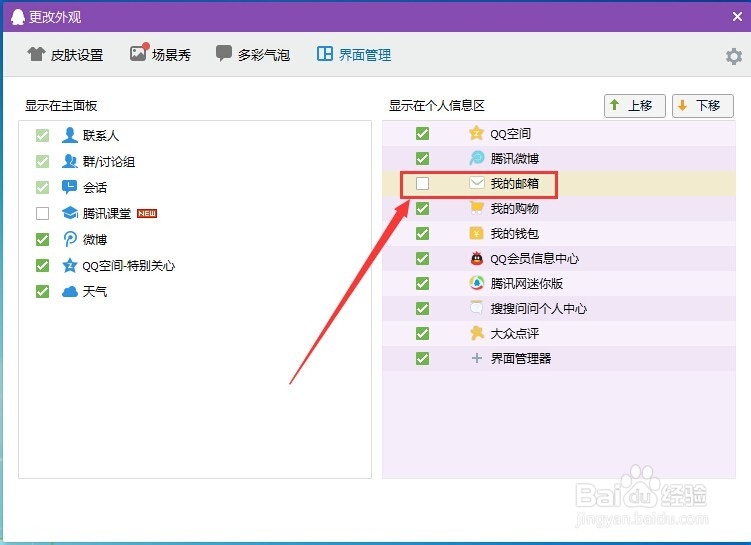The width and height of the screenshot is (751, 545).
Task: Open the settings gear icon
Action: 733,56
